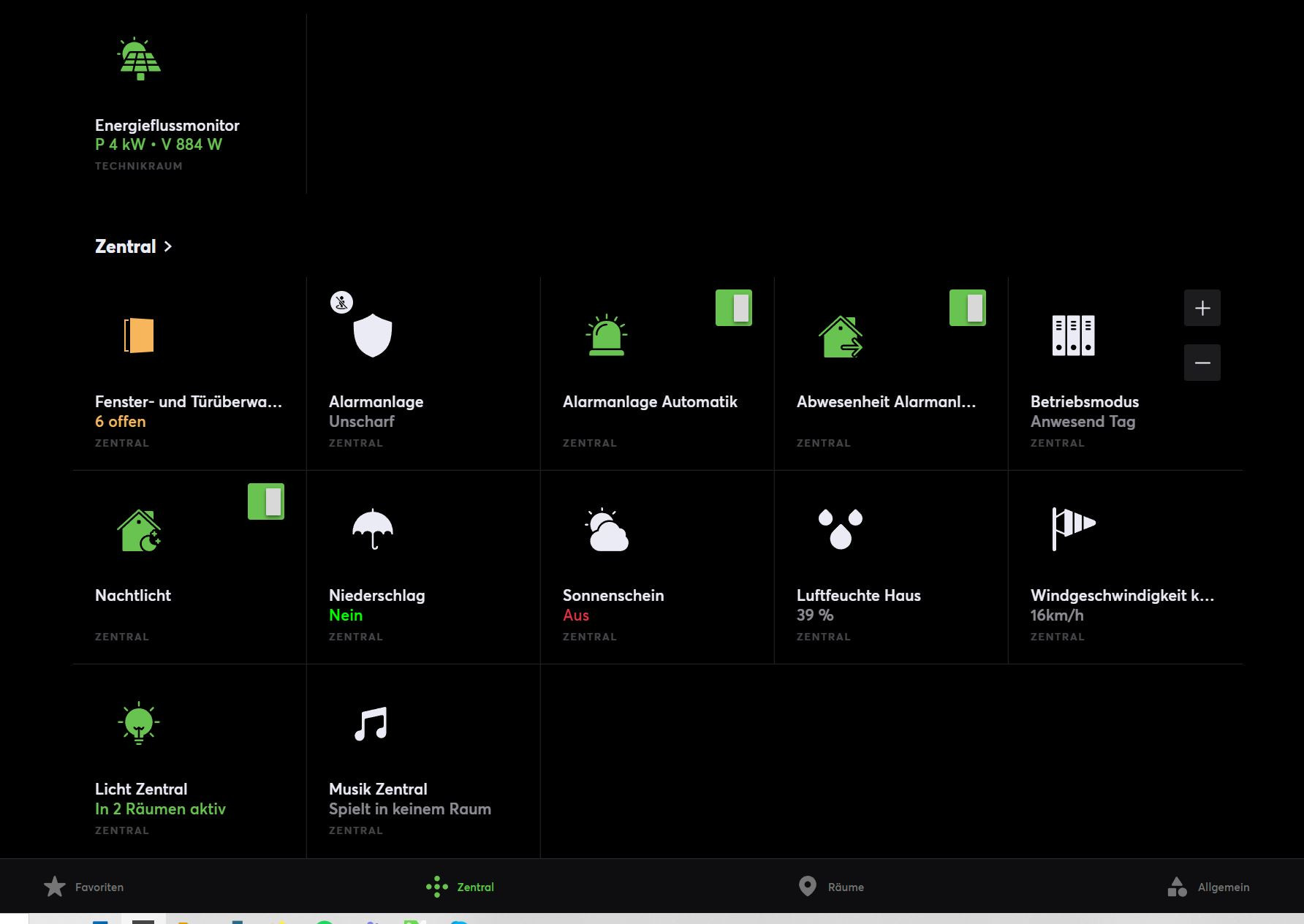Screen dimensions: 1304x924
Task: Open the Energieflussmonitor solar panel icon
Action: [139, 59]
